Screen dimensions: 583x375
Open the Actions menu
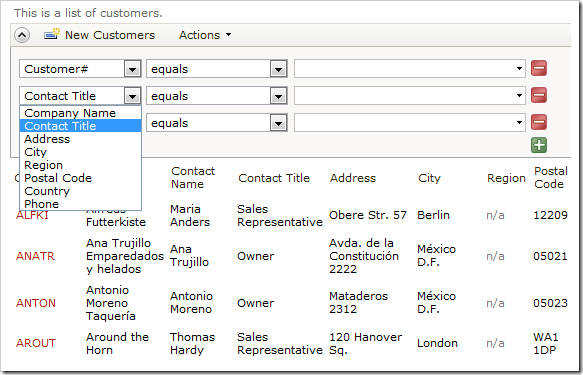pyautogui.click(x=205, y=35)
